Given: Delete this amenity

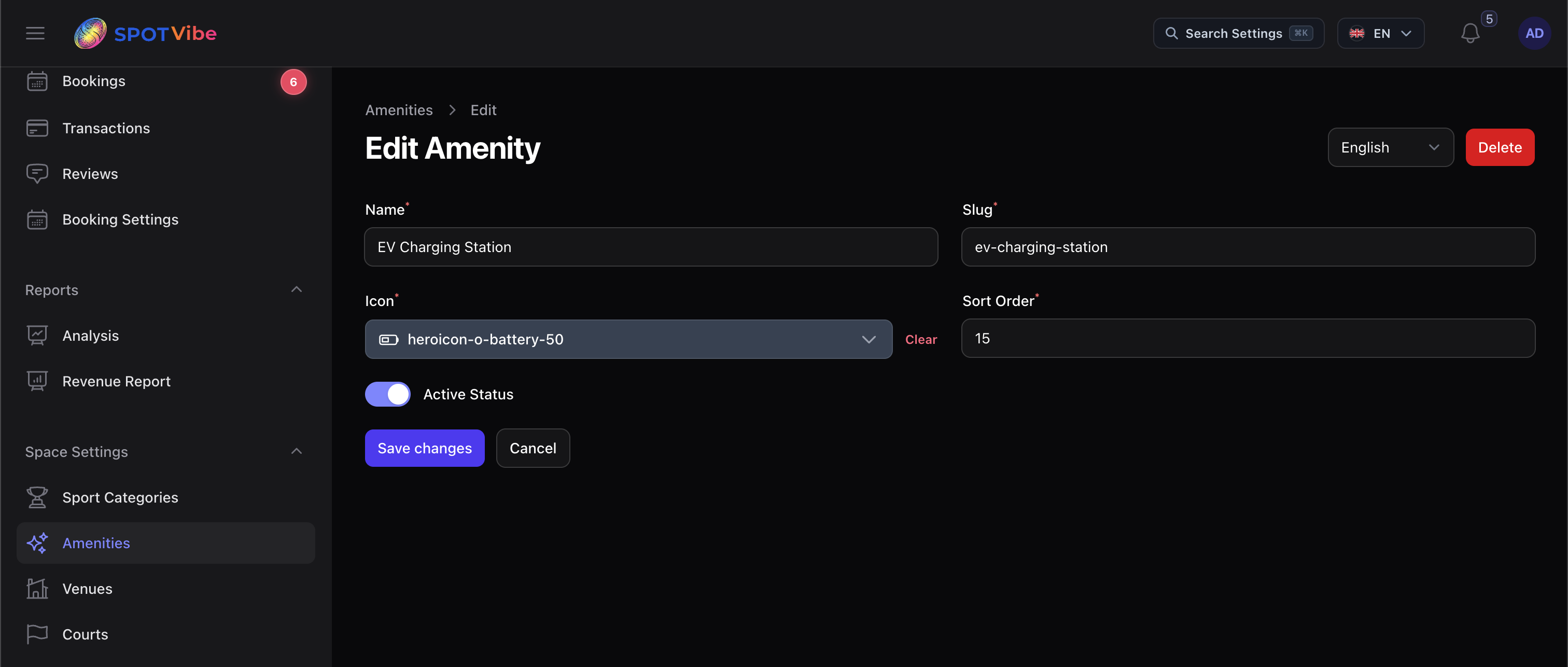Looking at the screenshot, I should tap(1500, 147).
